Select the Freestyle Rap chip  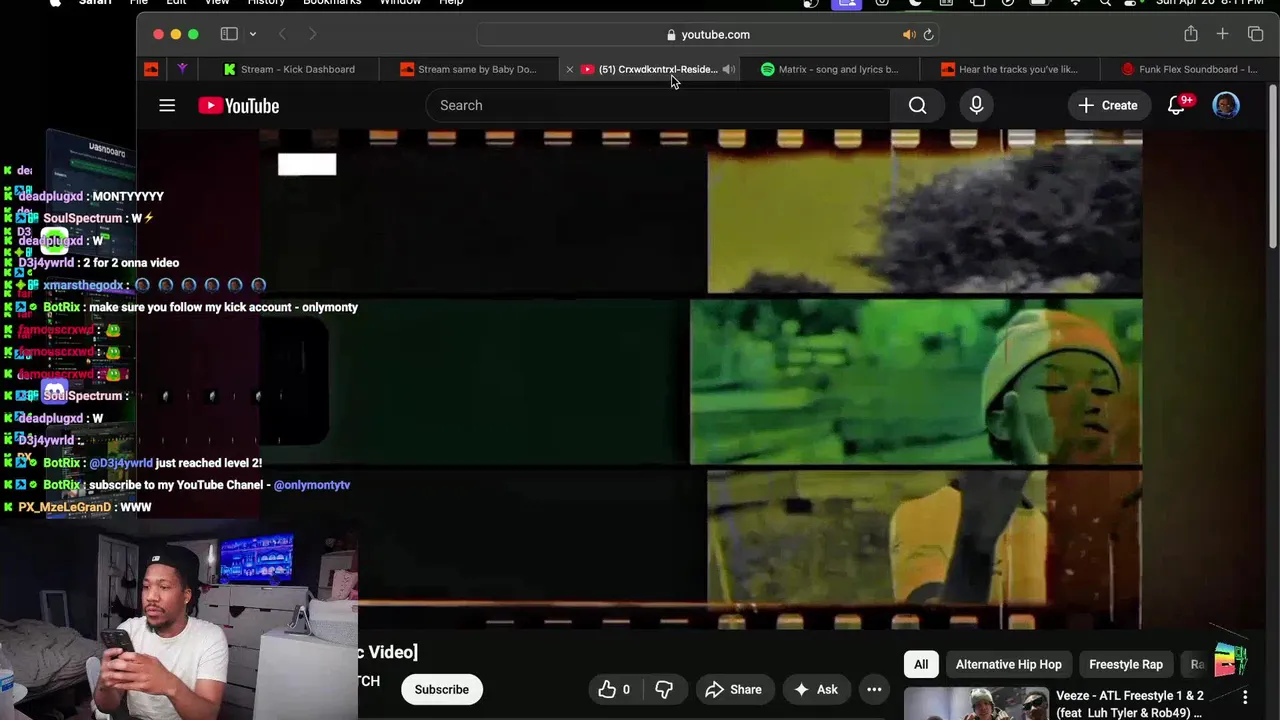coord(1125,664)
